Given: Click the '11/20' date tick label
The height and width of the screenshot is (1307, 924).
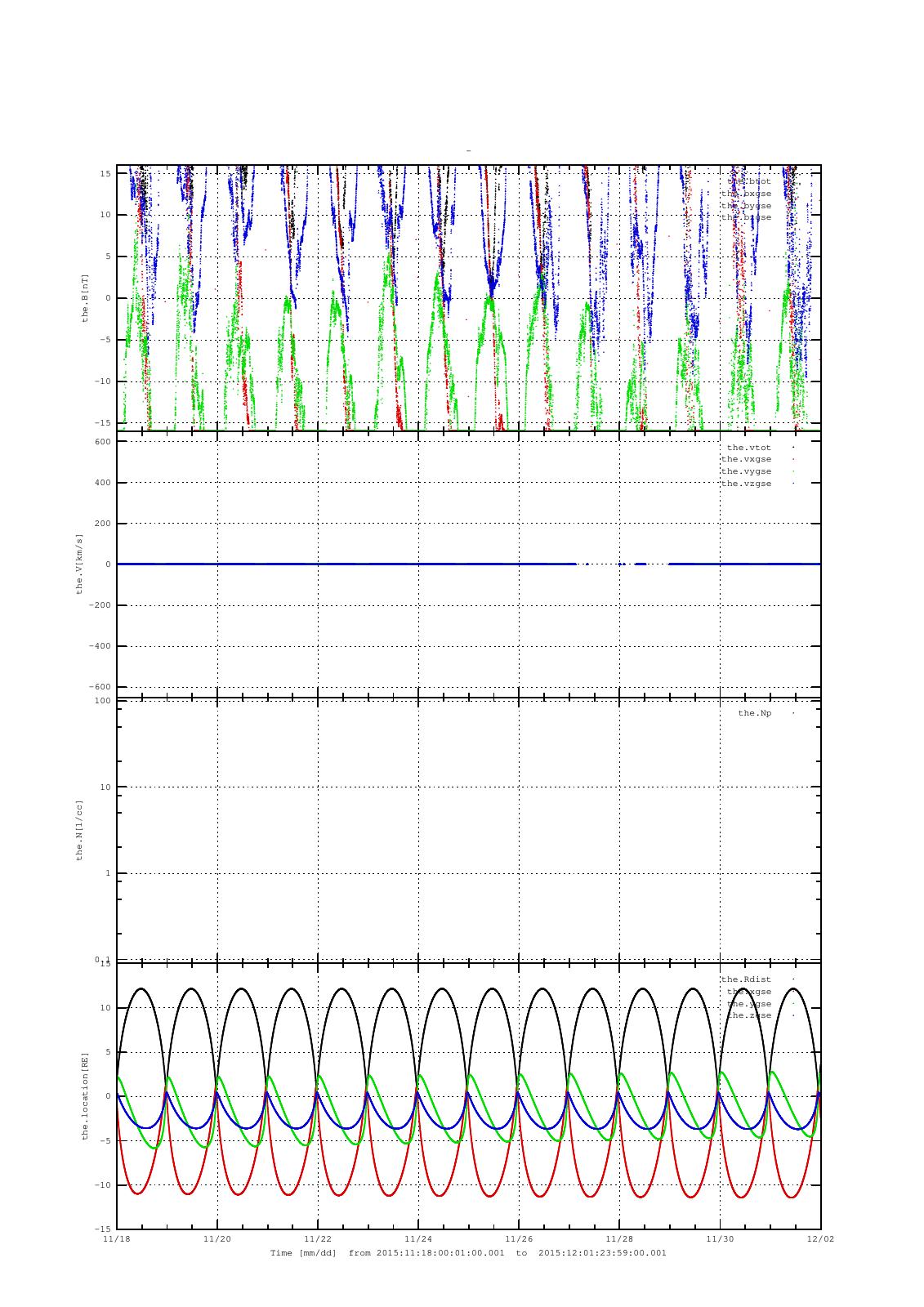Looking at the screenshot, I should 217,1238.
